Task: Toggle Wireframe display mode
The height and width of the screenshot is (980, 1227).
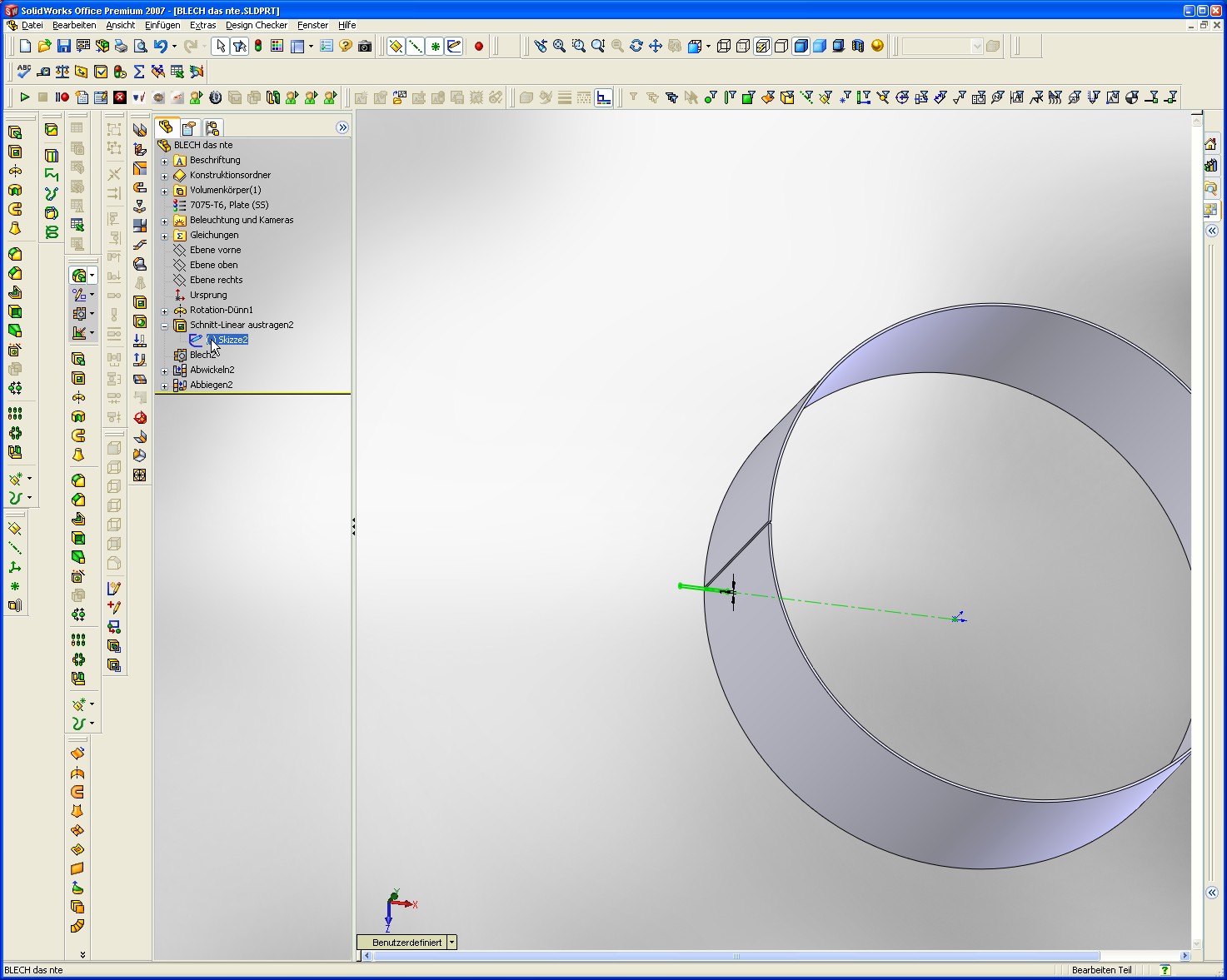Action: click(724, 47)
